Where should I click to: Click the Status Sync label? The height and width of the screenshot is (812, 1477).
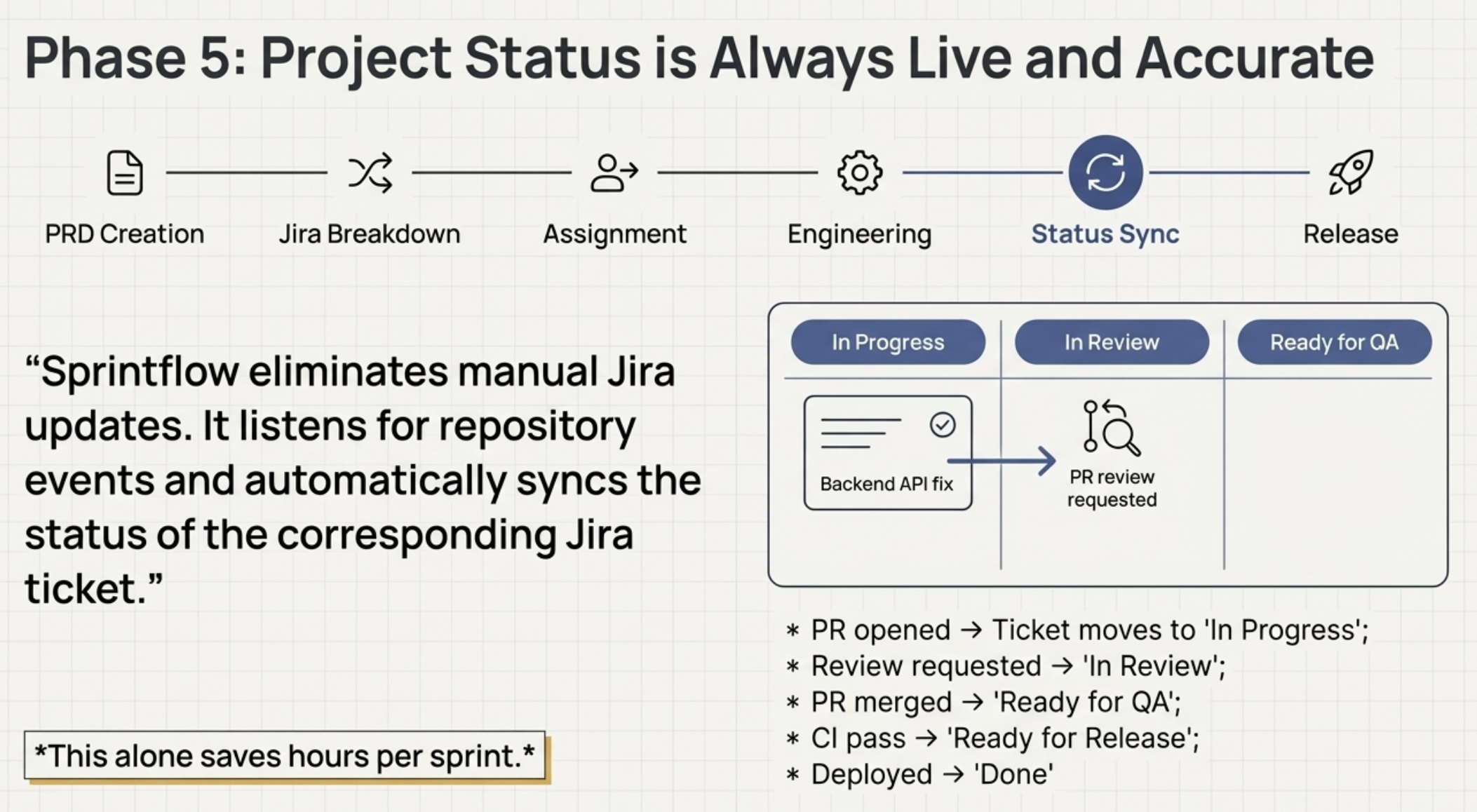tap(1105, 234)
